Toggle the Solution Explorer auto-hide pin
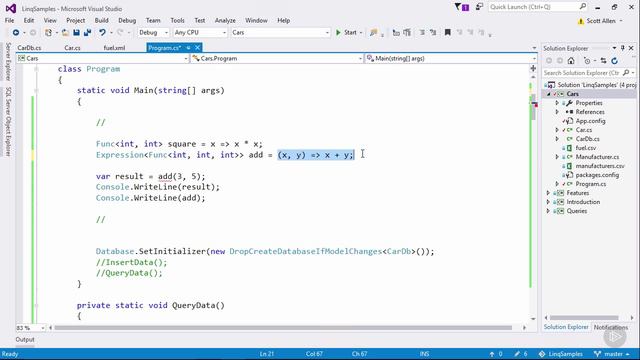 (x=622, y=48)
